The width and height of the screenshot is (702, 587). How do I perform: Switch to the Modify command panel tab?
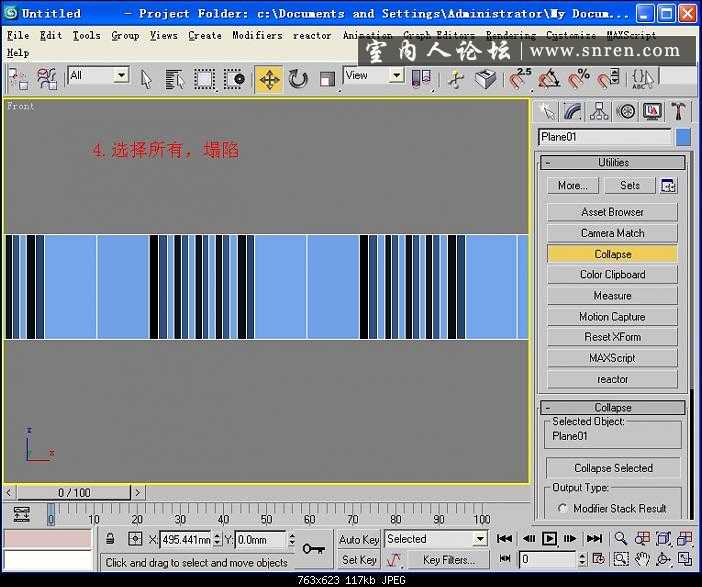573,111
